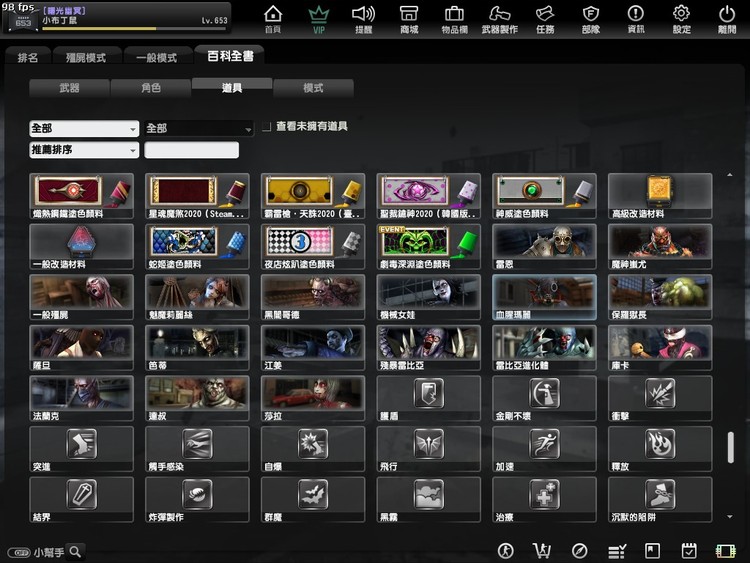The height and width of the screenshot is (563, 750).
Task: Select the 自爆 self-destruct skill icon
Action: [x=313, y=443]
